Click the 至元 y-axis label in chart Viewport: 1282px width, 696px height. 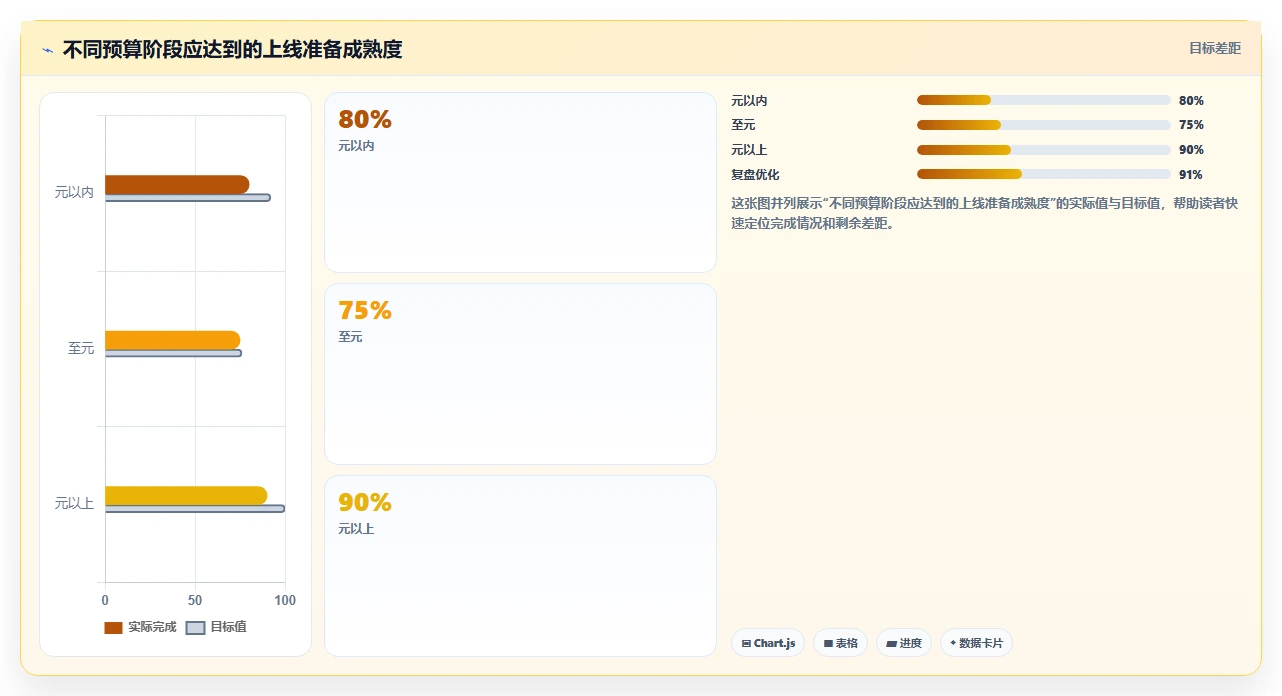81,348
